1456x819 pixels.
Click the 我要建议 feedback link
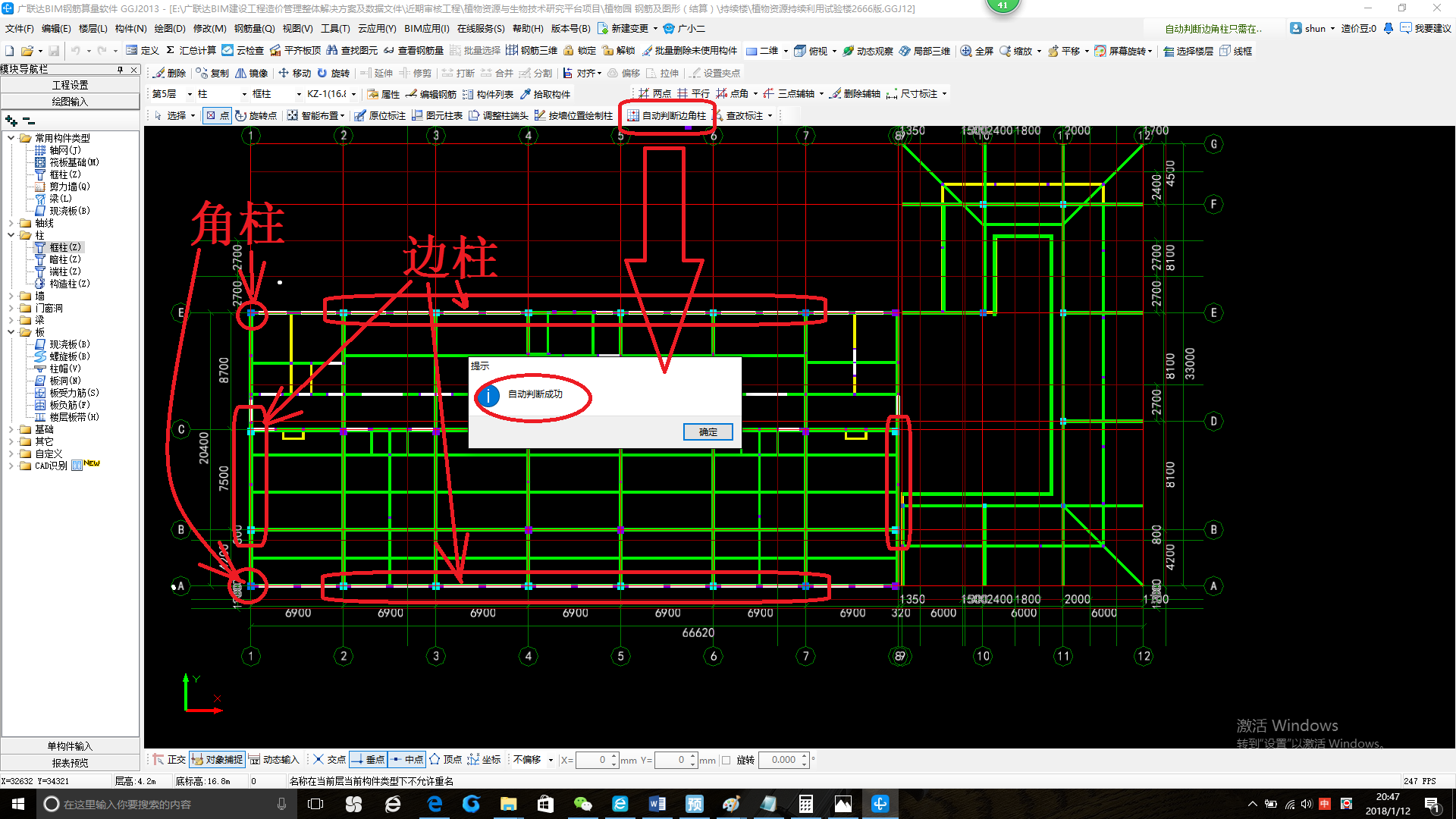(x=1426, y=29)
